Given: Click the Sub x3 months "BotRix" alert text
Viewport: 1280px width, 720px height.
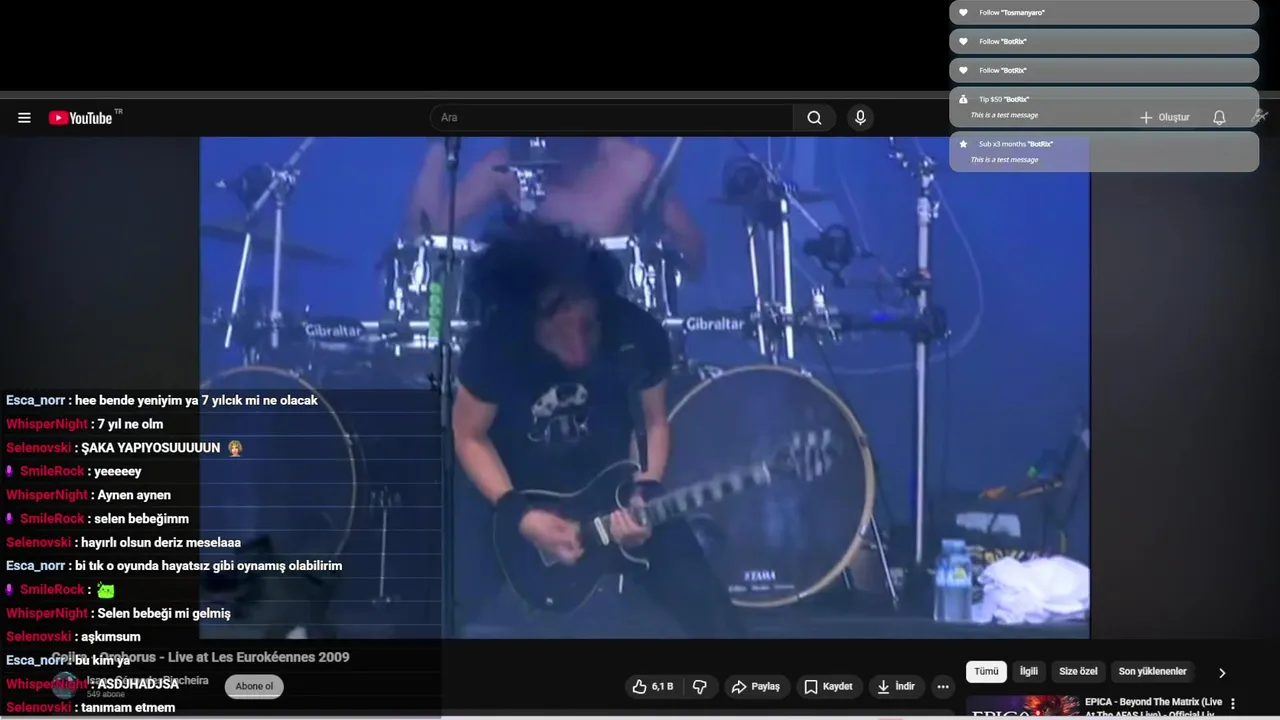Looking at the screenshot, I should click(1016, 143).
